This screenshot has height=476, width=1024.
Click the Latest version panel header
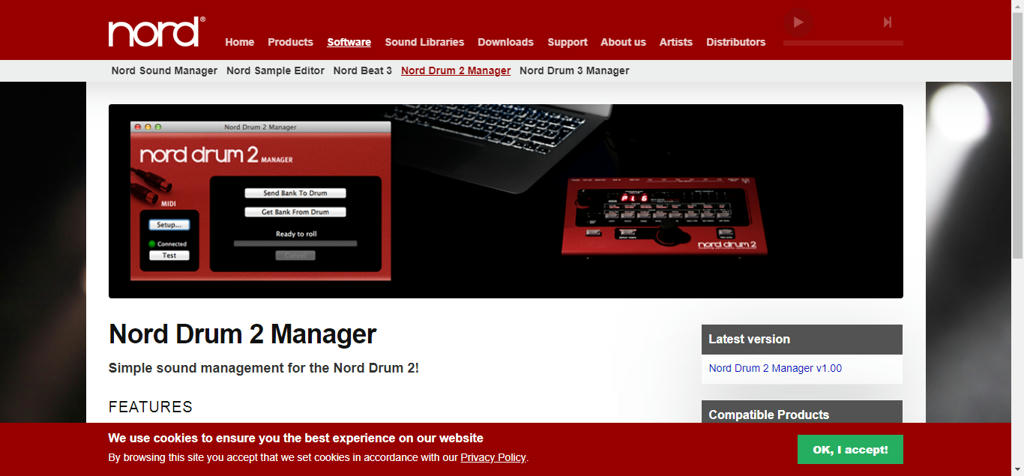coord(802,339)
